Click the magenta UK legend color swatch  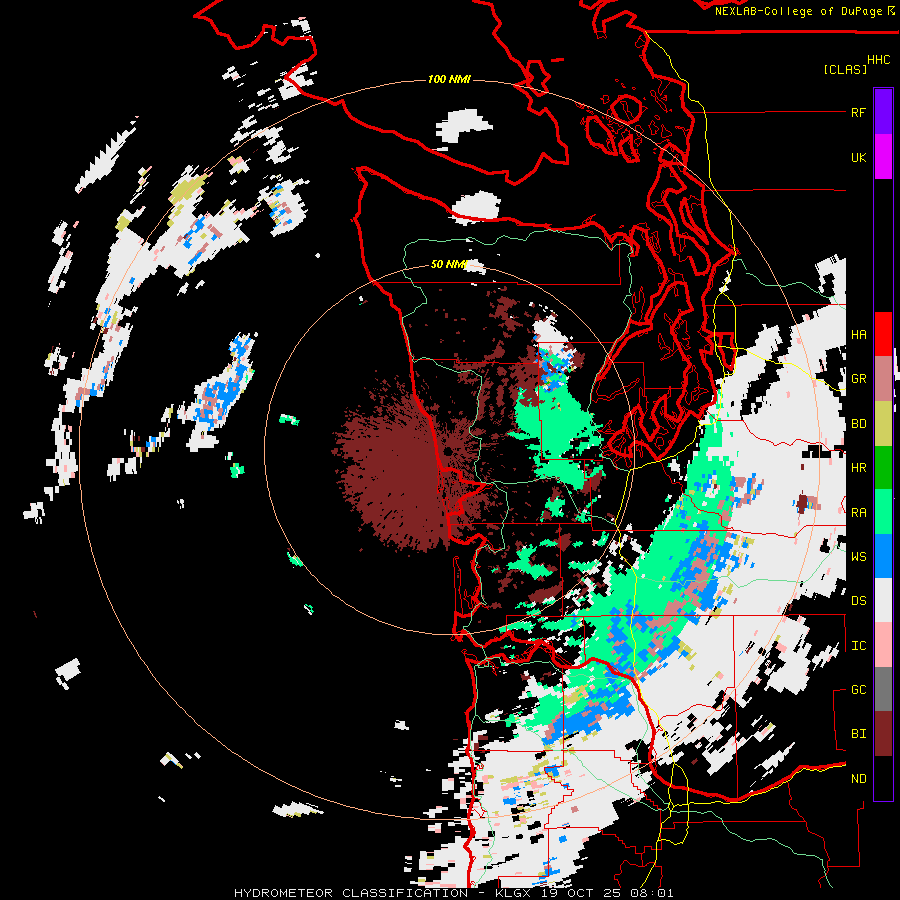883,156
